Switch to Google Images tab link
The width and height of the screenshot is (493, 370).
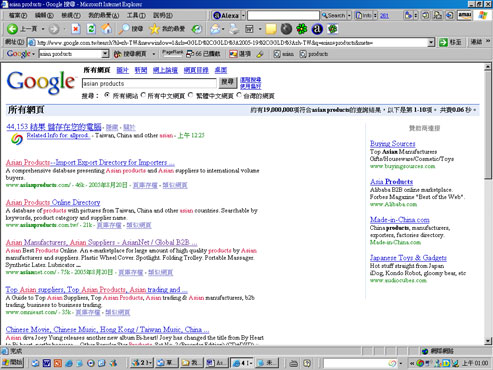click(x=123, y=70)
